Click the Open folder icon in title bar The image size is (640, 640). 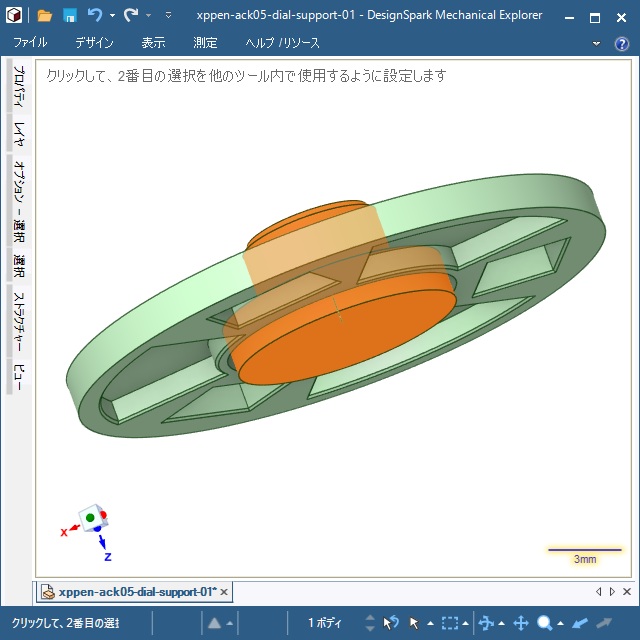pyautogui.click(x=44, y=15)
